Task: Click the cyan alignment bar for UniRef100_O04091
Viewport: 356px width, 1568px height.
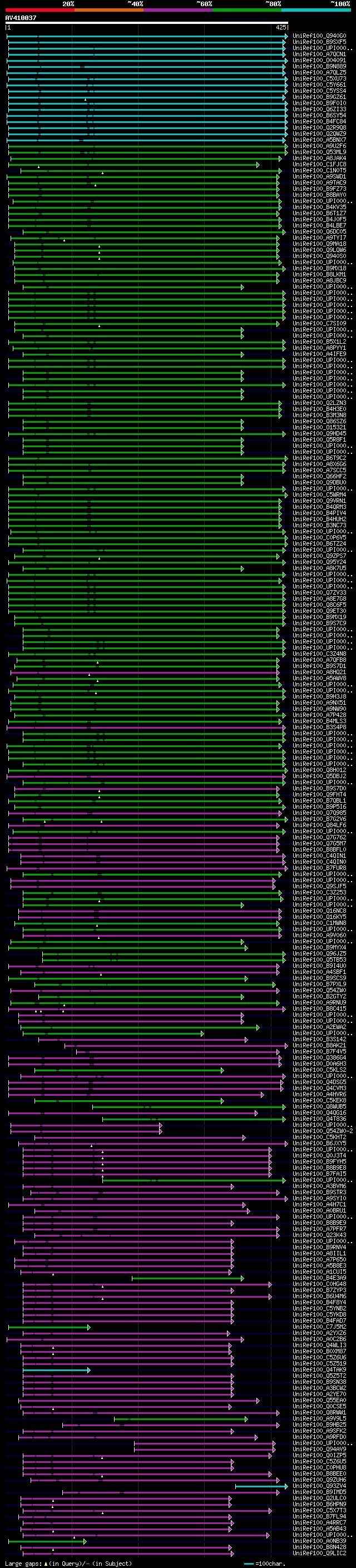Action: [x=147, y=60]
